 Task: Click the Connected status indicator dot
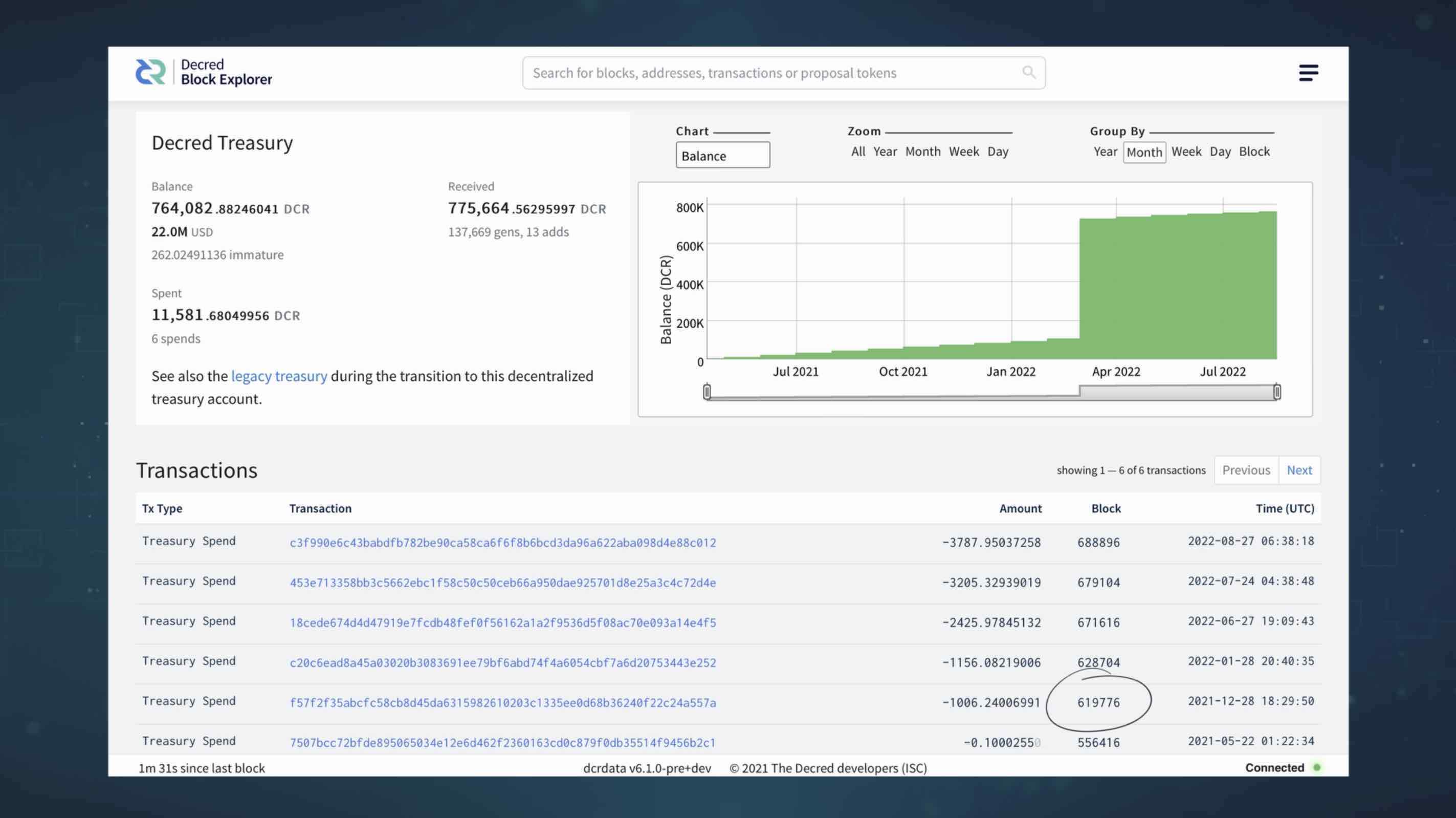[x=1316, y=768]
